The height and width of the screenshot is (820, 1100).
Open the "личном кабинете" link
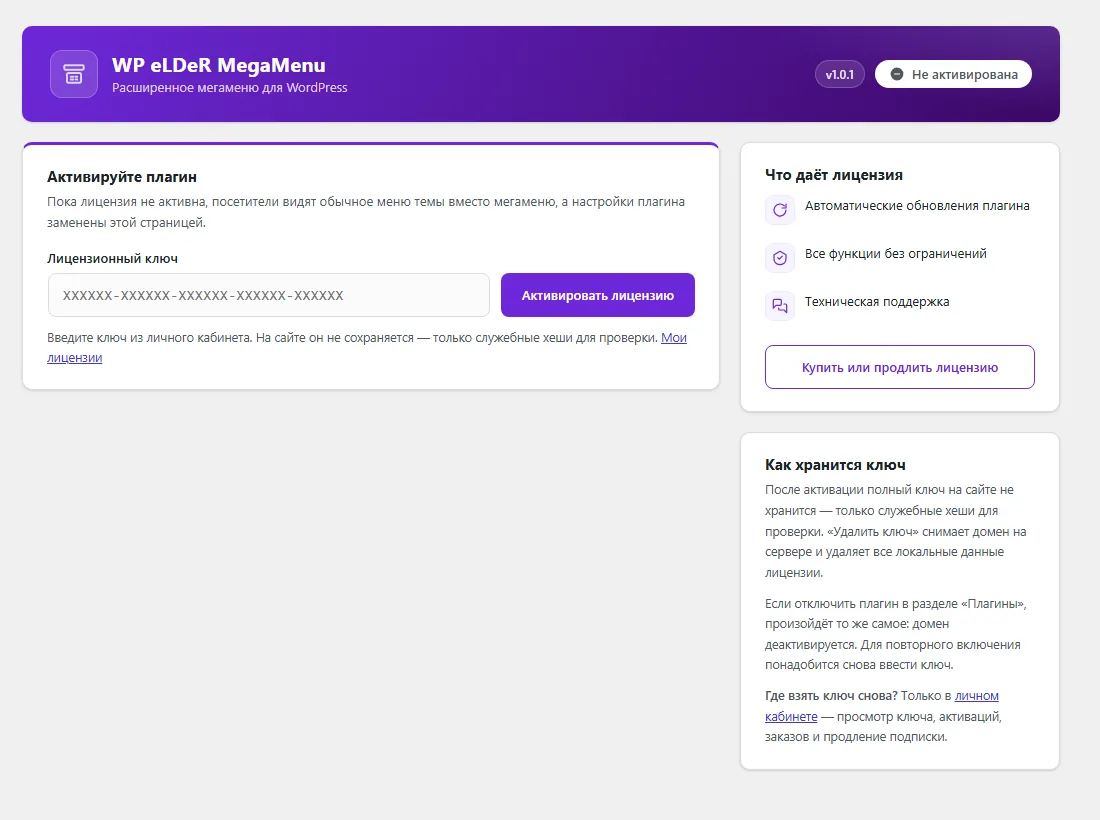(977, 696)
